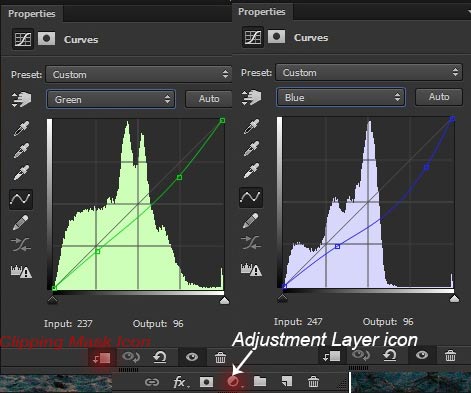The height and width of the screenshot is (393, 471).
Task: Toggle view previous state in Green panel
Action: [131, 357]
